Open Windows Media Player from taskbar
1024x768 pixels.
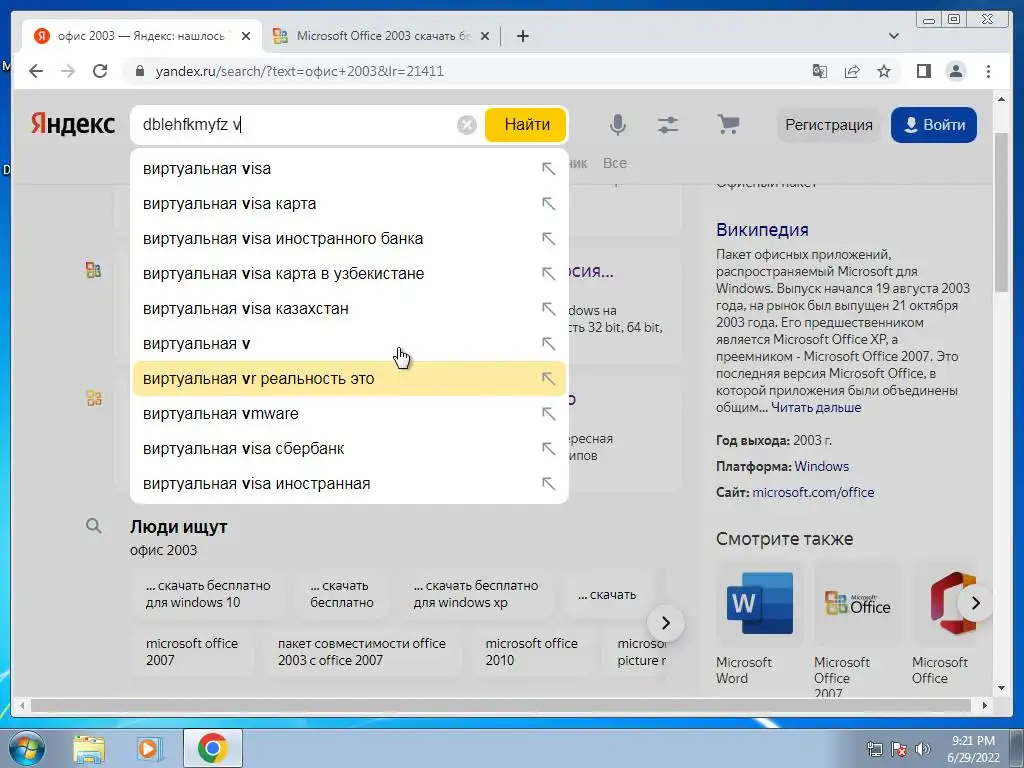click(150, 748)
